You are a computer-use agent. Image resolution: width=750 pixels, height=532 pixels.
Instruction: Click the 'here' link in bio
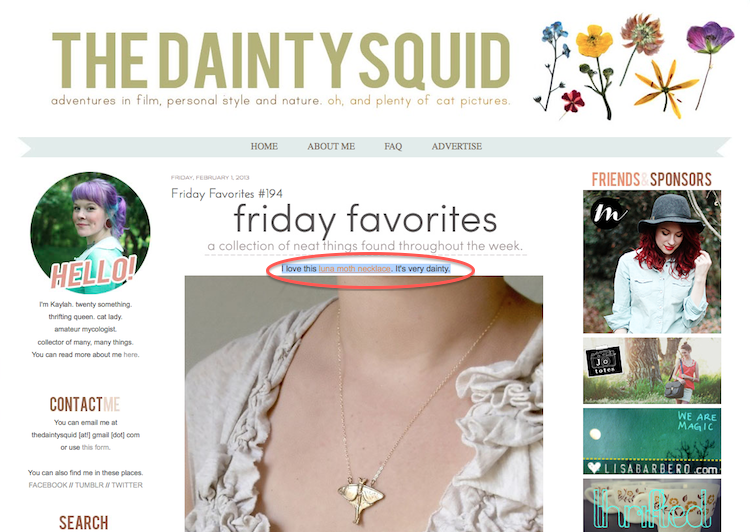tap(131, 355)
